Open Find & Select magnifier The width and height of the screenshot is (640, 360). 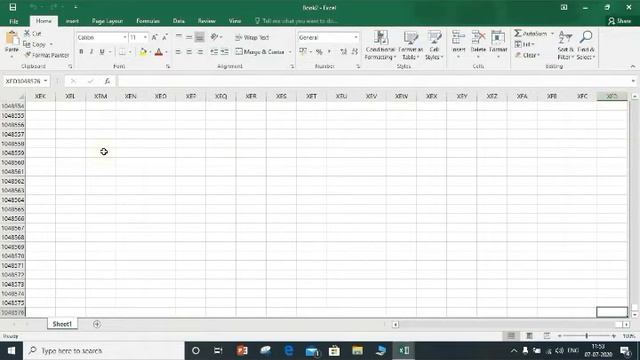pos(586,45)
